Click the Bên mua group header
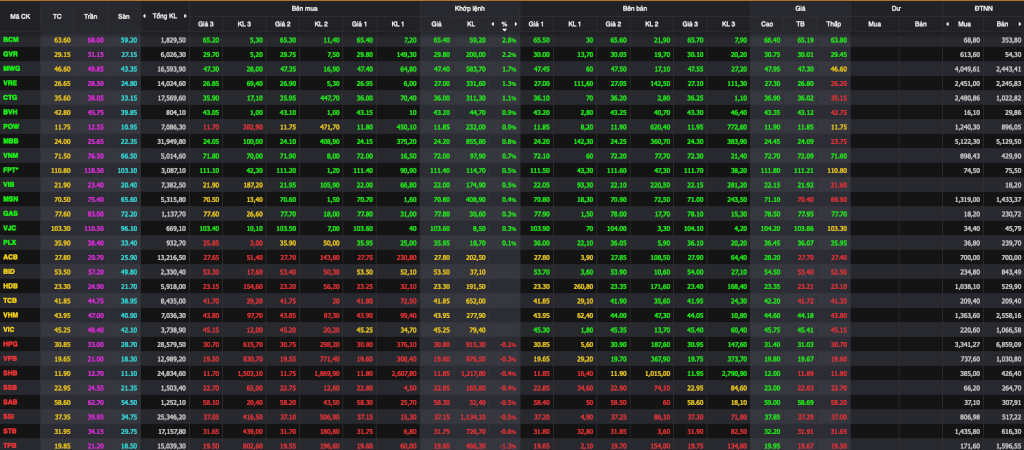 (305, 8)
